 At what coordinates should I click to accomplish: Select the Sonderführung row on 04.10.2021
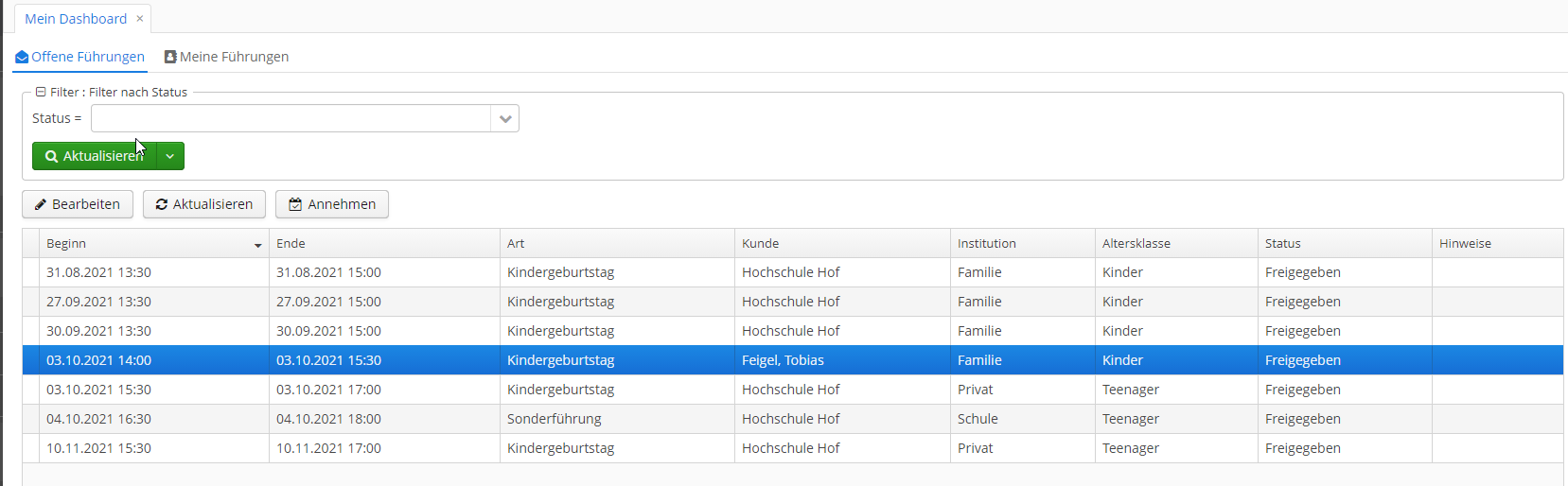click(x=793, y=419)
